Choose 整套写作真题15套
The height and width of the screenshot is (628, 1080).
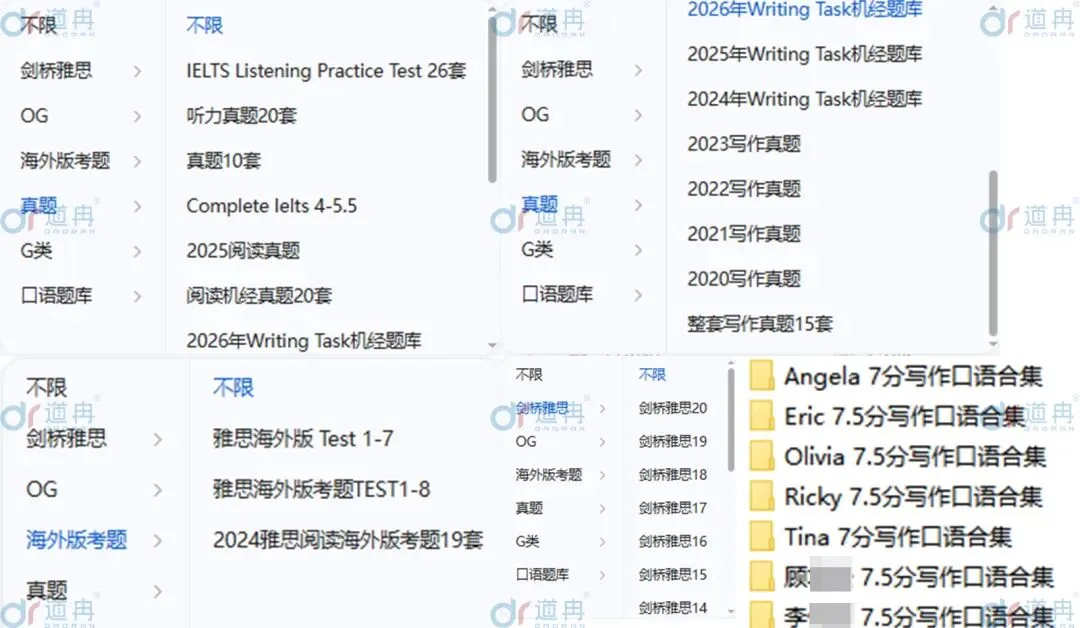(x=760, y=324)
